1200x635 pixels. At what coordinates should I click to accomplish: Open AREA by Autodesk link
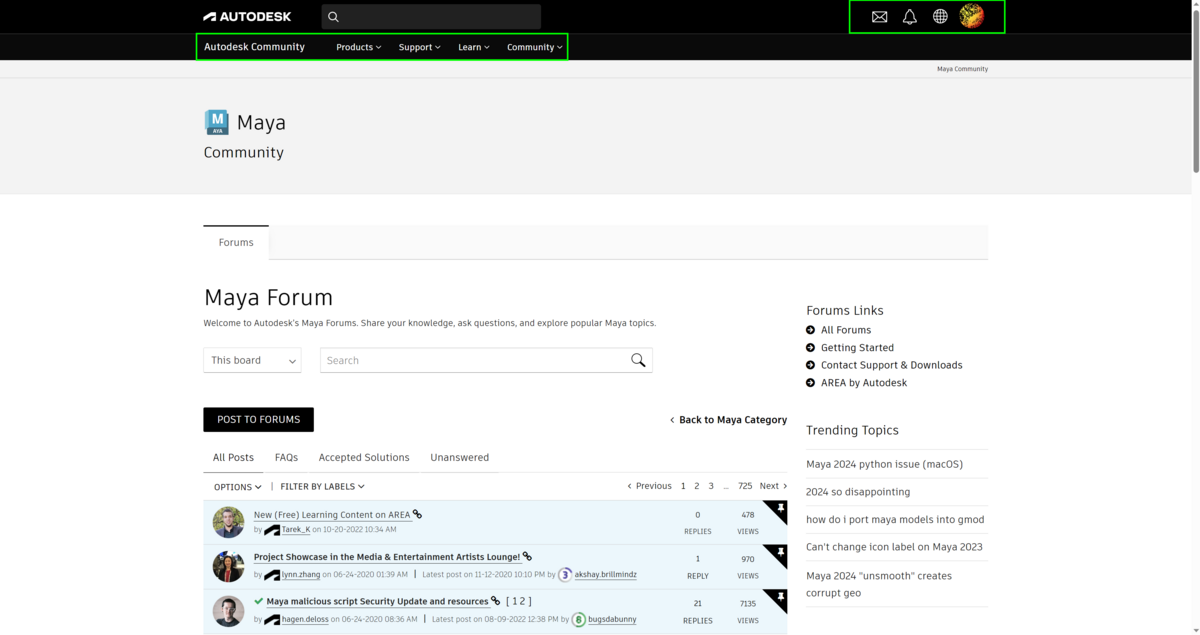point(864,383)
